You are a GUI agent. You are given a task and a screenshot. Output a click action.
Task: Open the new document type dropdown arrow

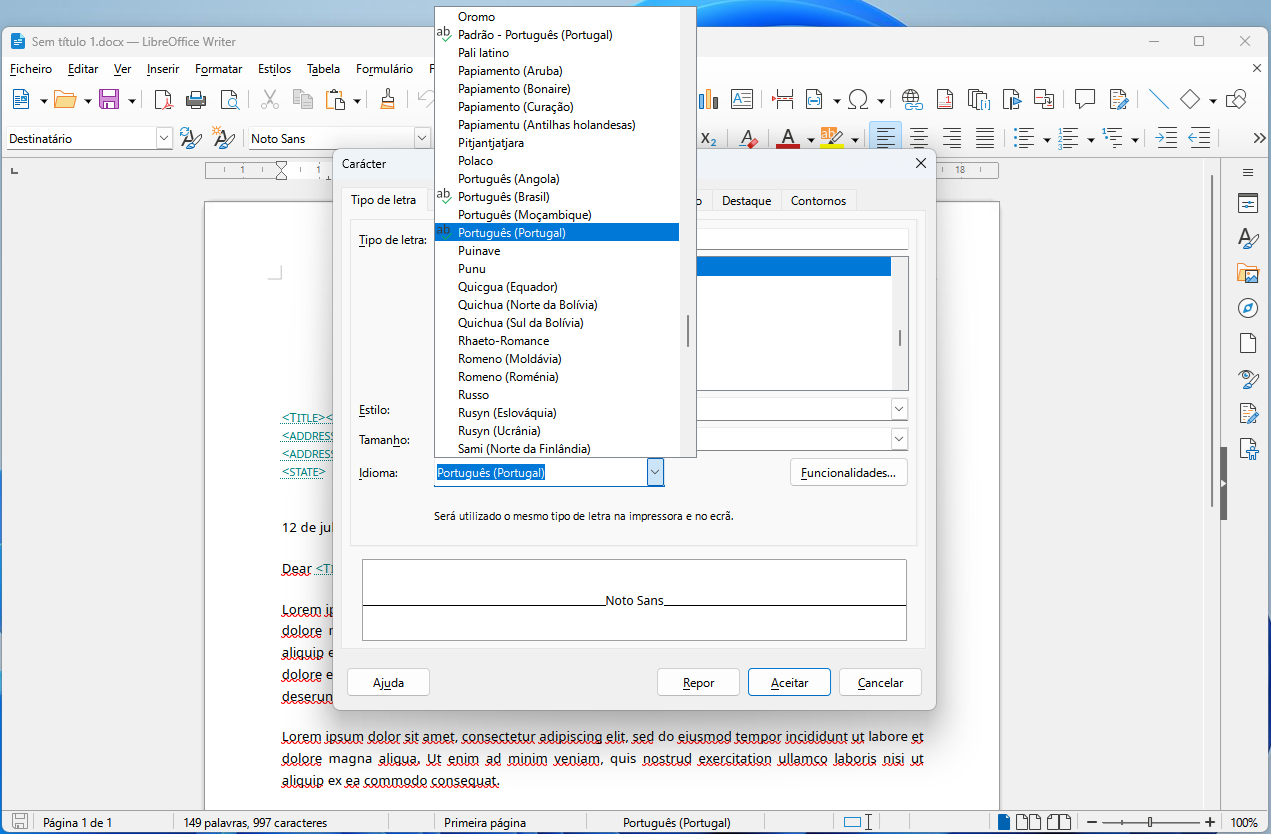tap(43, 100)
